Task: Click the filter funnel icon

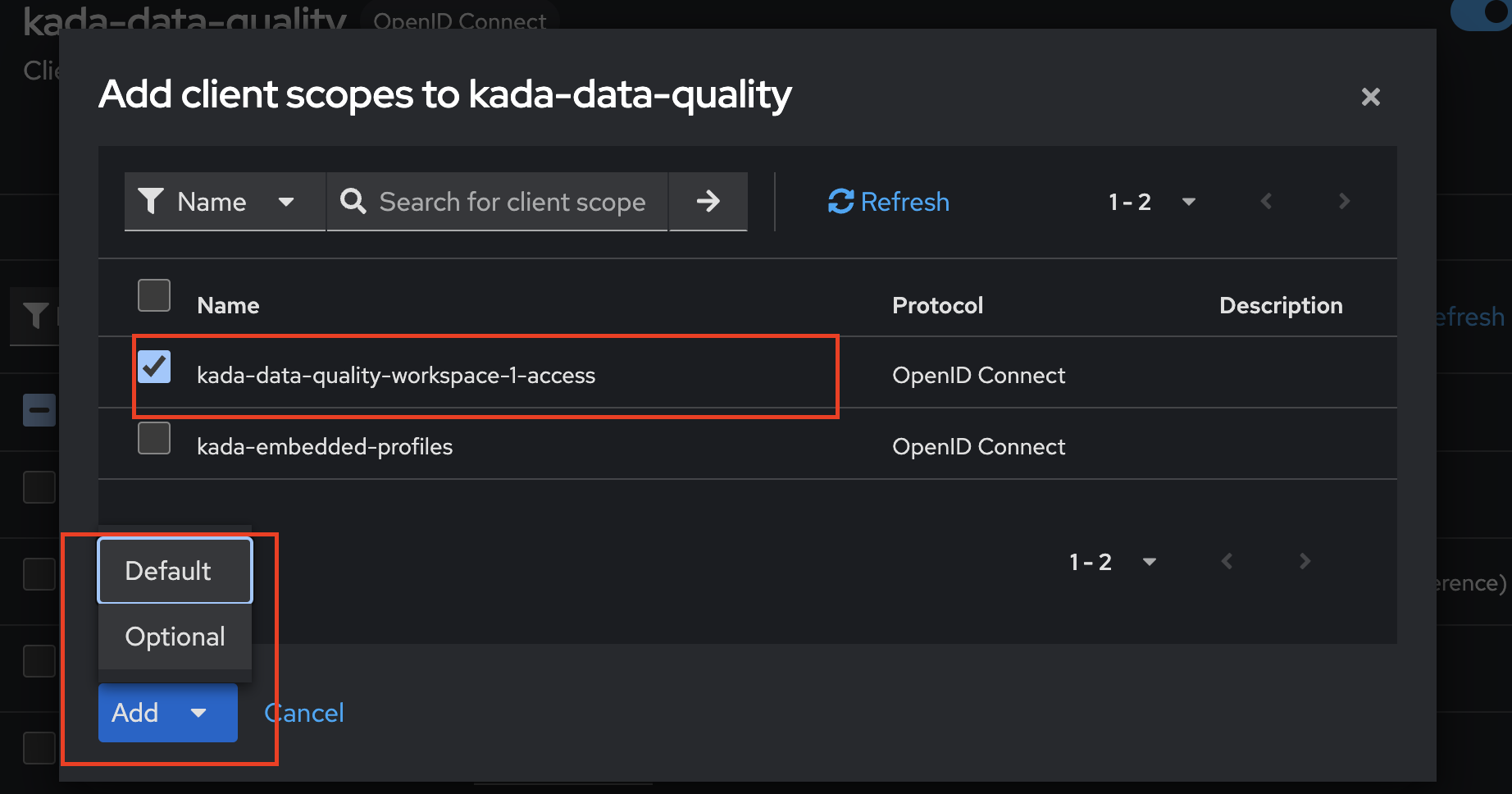Action: 151,201
